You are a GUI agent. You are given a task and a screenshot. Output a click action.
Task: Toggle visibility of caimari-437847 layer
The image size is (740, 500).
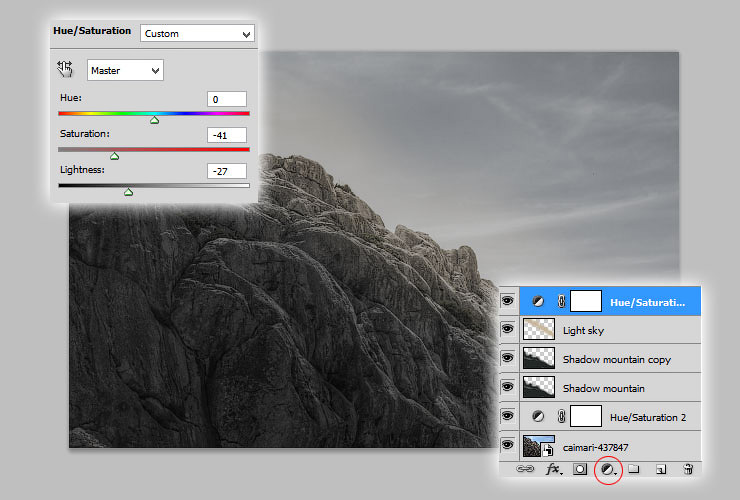tap(508, 445)
